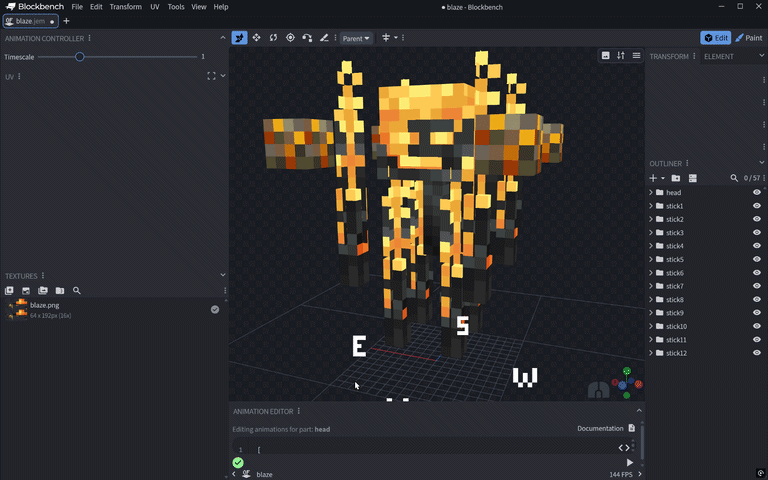
Task: Click the add element plus icon in Outliner
Action: tap(653, 178)
